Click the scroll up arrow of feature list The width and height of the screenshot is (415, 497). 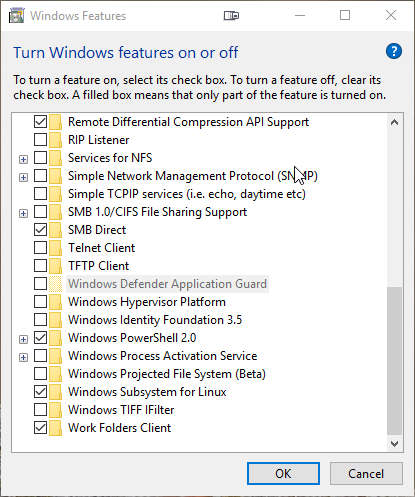click(x=394, y=122)
